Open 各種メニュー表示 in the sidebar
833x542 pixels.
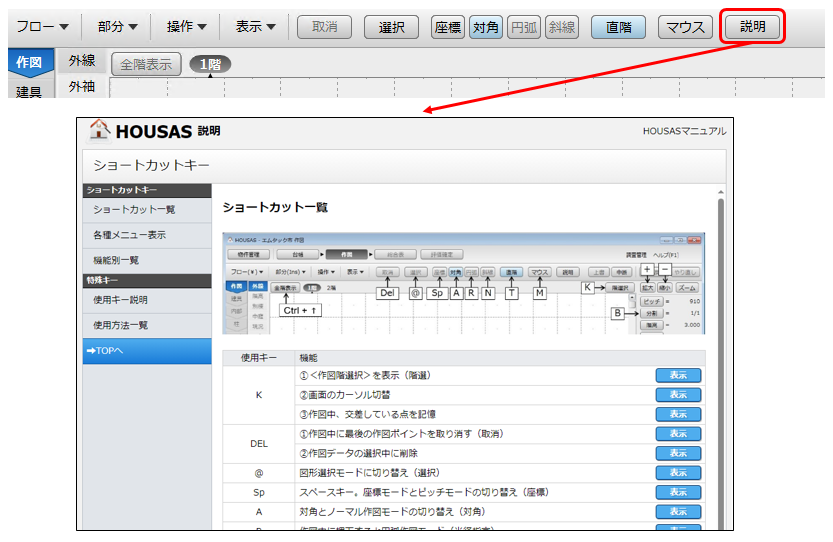[x=147, y=235]
